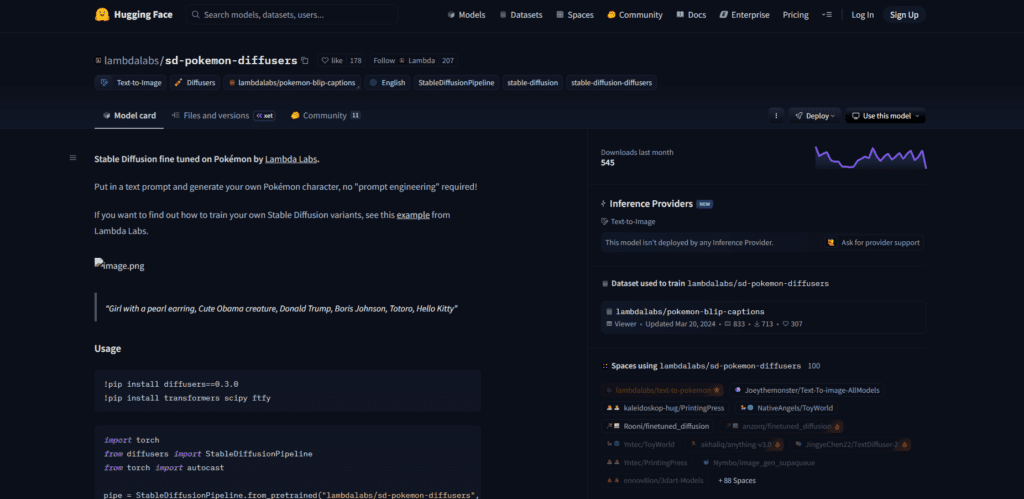Open the Community nav item in header
This screenshot has width=1024, height=499.
(634, 14)
